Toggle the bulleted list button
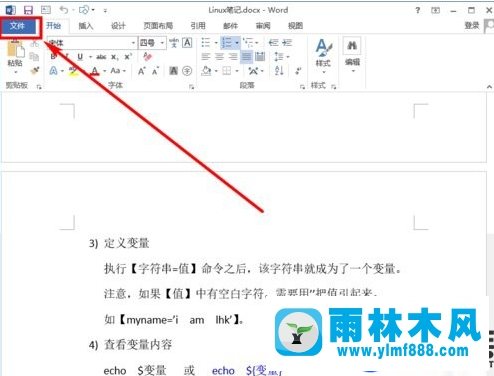The height and width of the screenshot is (376, 494). pos(206,43)
